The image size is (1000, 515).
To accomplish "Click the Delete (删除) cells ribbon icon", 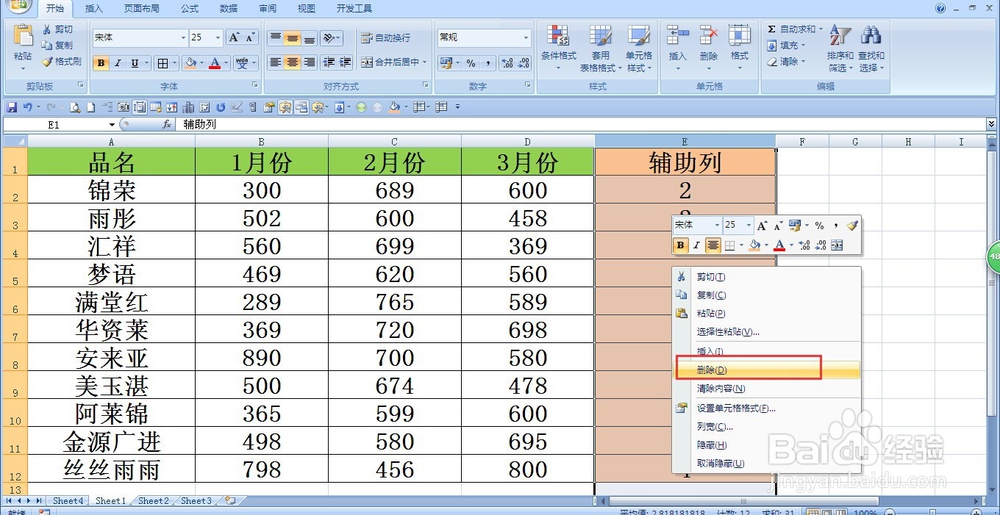I will click(x=709, y=35).
